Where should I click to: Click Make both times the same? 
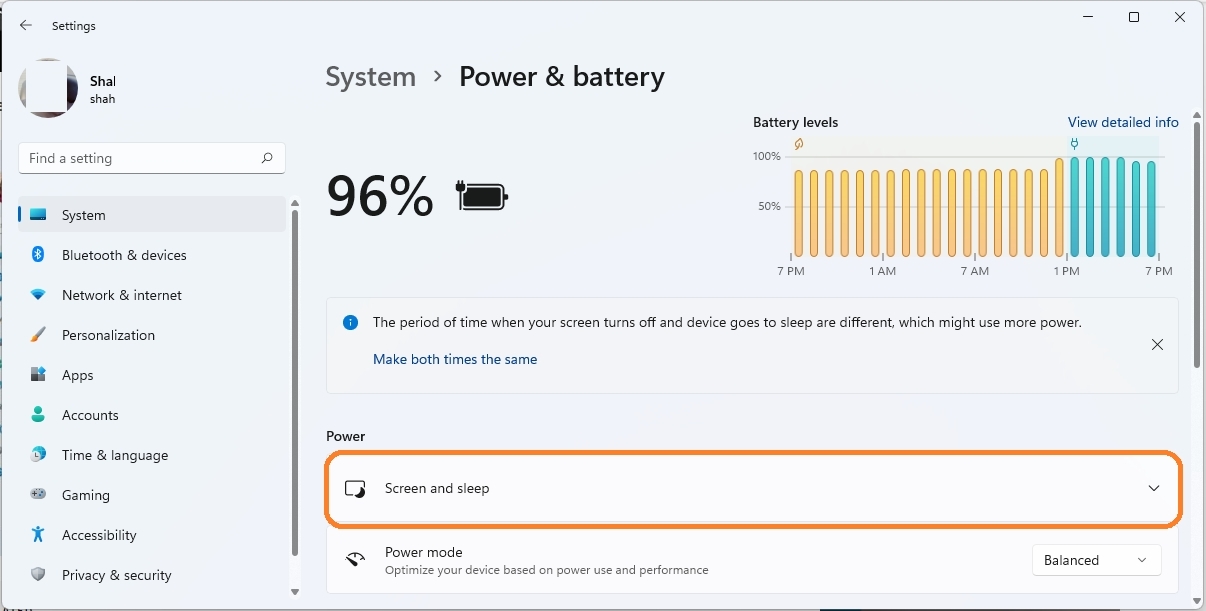[455, 358]
